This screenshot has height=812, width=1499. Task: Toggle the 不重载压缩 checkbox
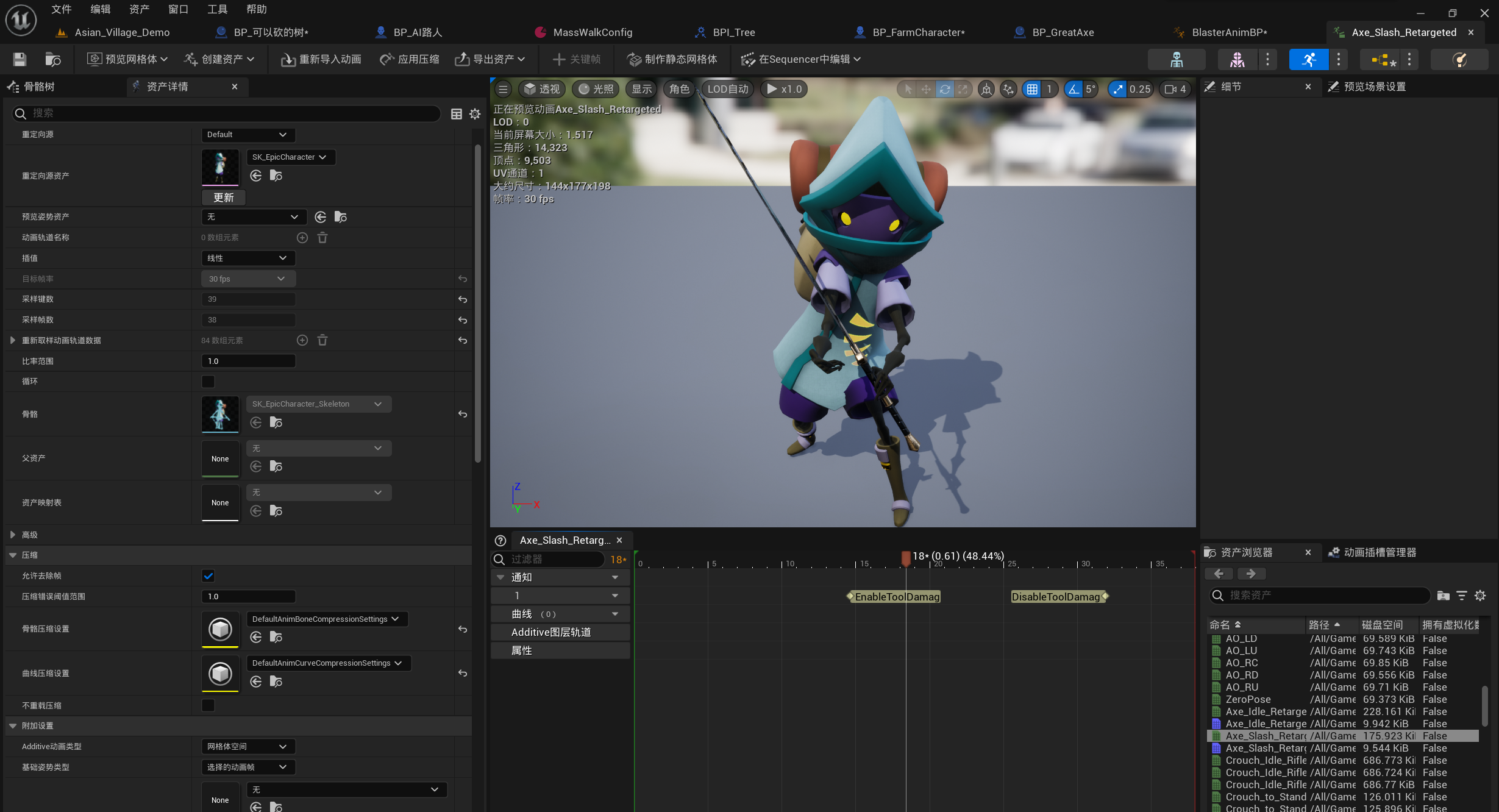(208, 705)
